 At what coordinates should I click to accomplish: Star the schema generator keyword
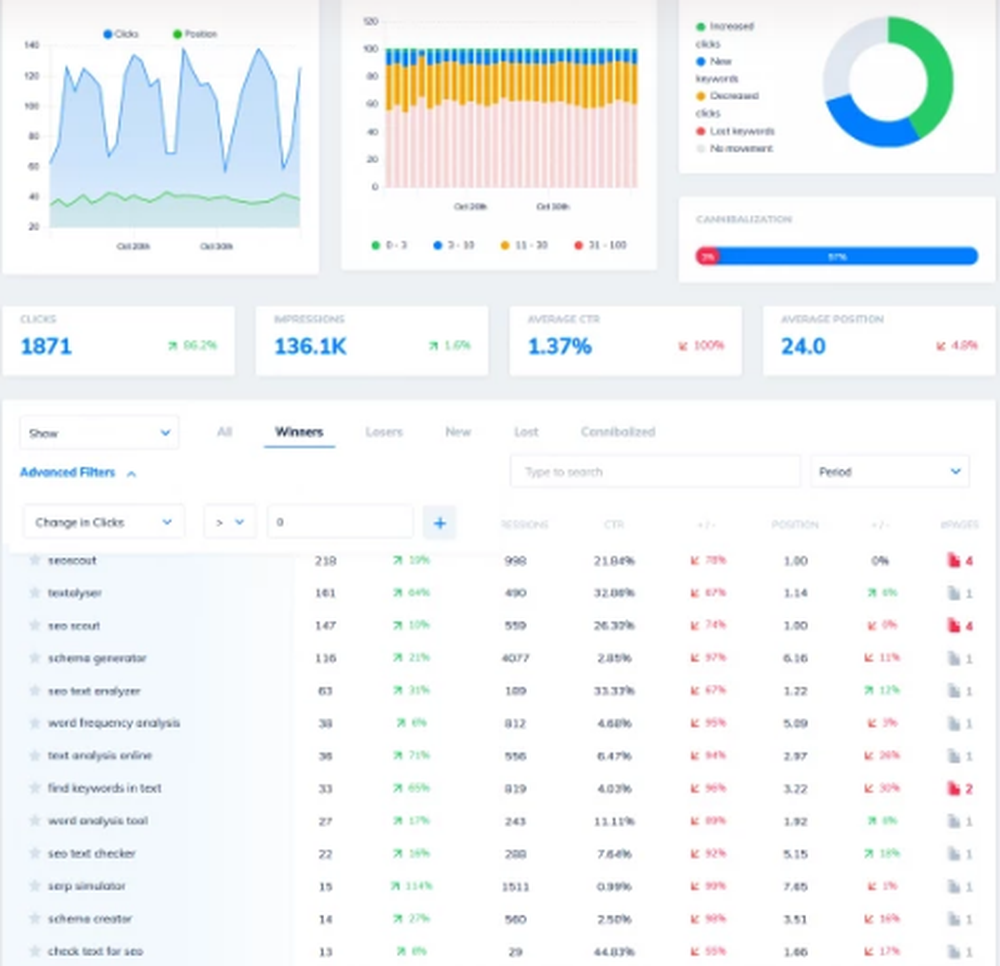pos(34,658)
